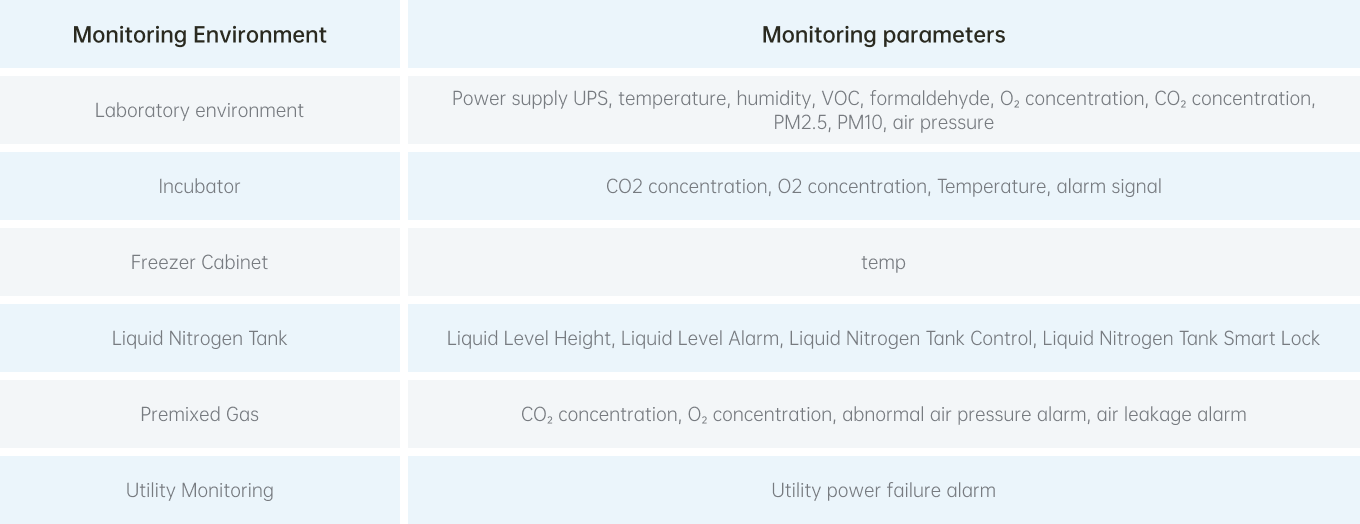Screen dimensions: 1360x524
Task: Click "abnormal air pressure alarm" text
Action: tap(964, 414)
